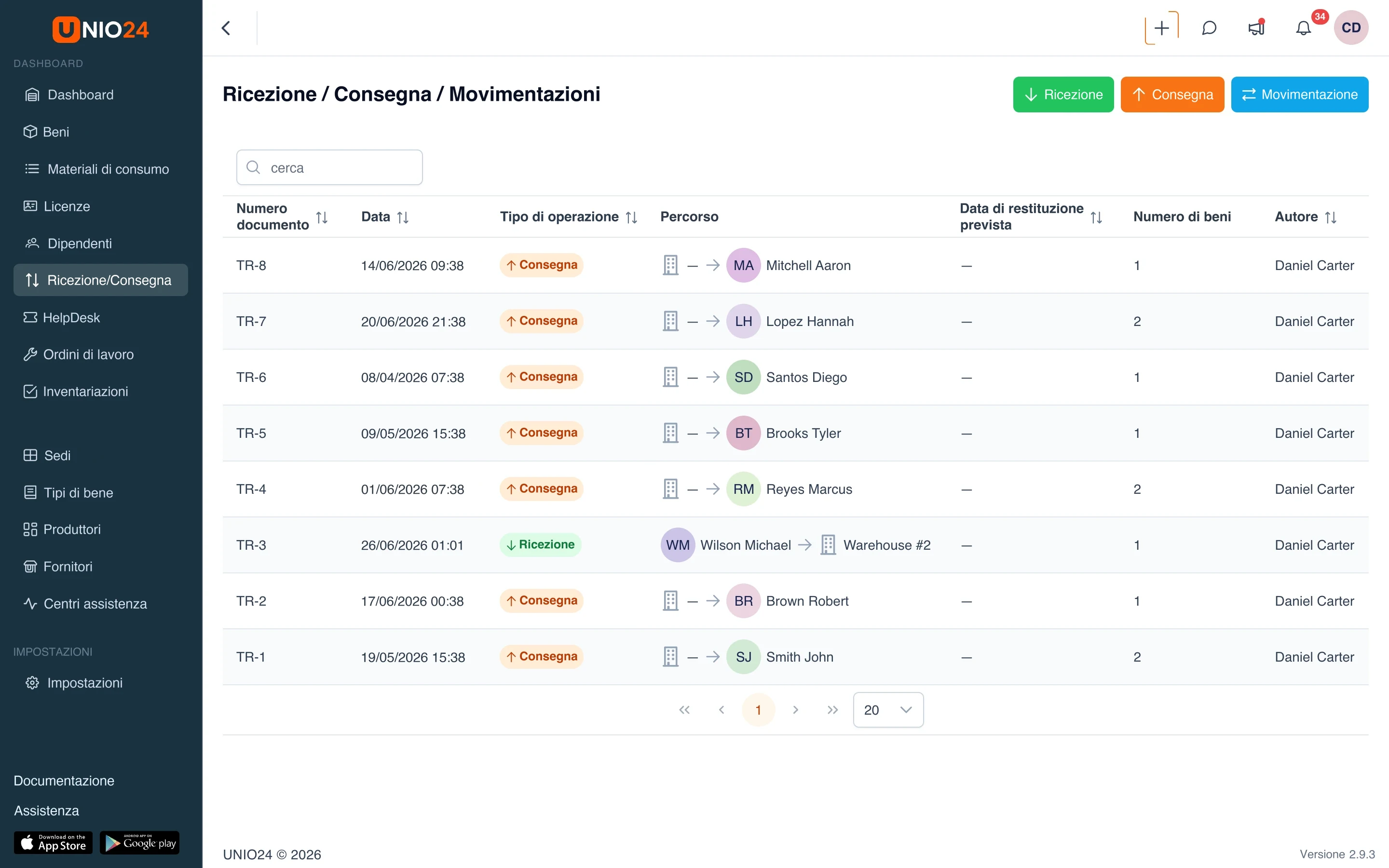This screenshot has width=1389, height=868.
Task: Sort by Autore column
Action: [1331, 217]
